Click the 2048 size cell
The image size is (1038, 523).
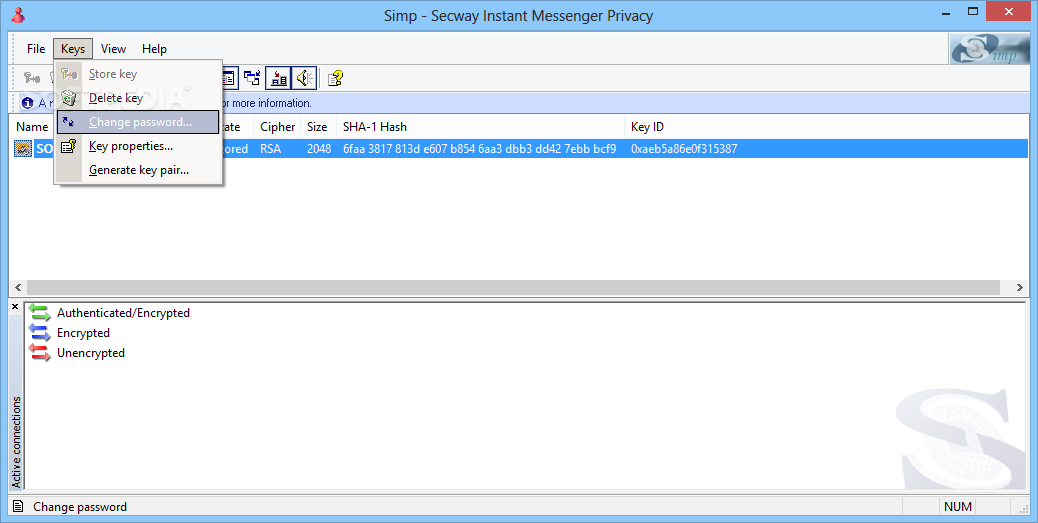tap(319, 149)
